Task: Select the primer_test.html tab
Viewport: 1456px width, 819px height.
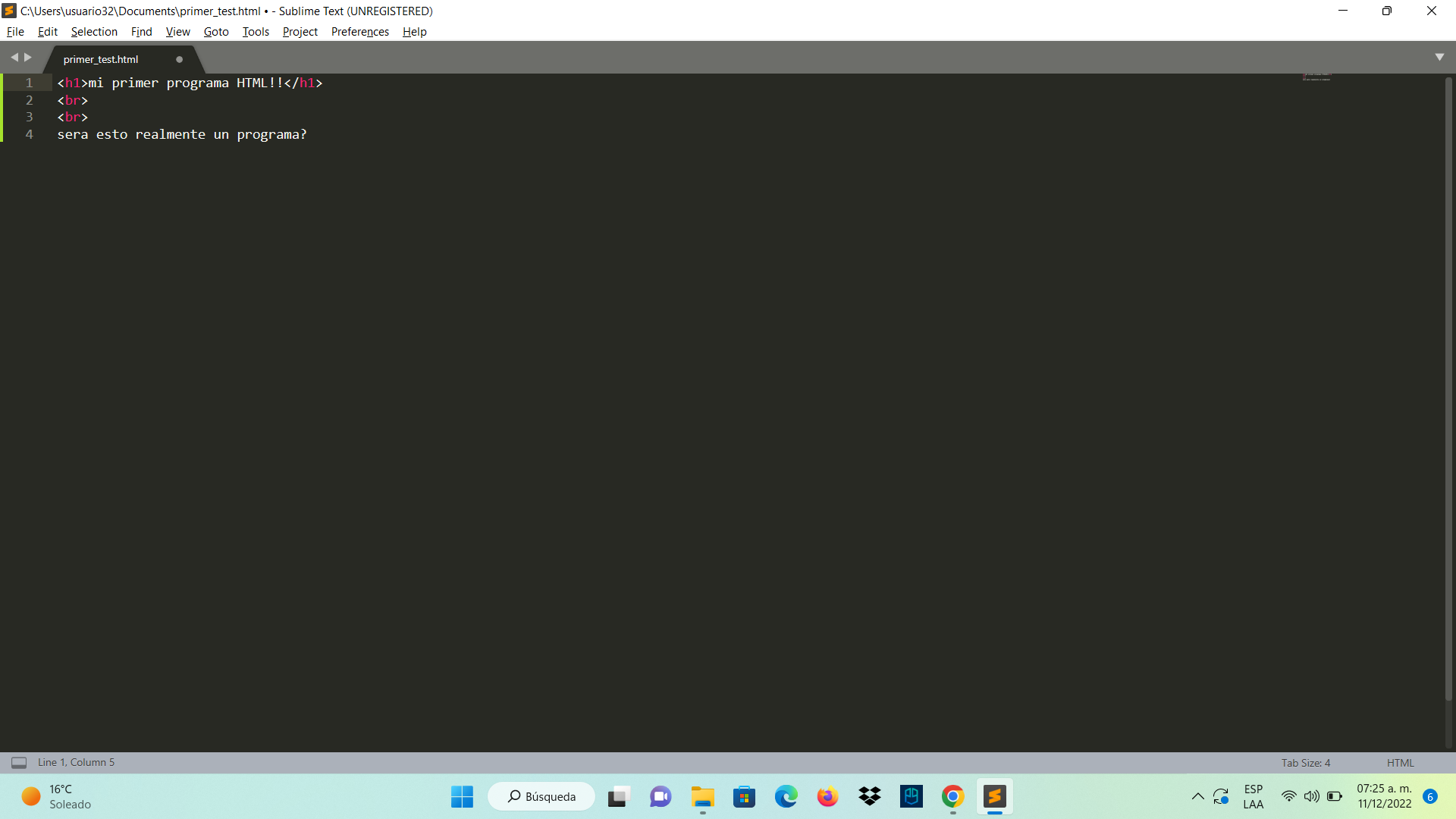Action: click(101, 59)
